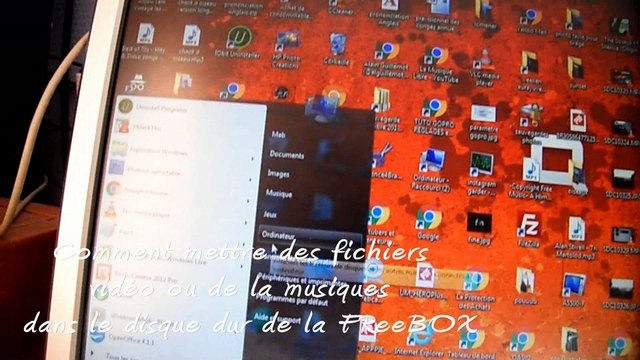This screenshot has height=360, width=640.
Task: Expand Google Chrome jump list arrow
Action: 248,201
